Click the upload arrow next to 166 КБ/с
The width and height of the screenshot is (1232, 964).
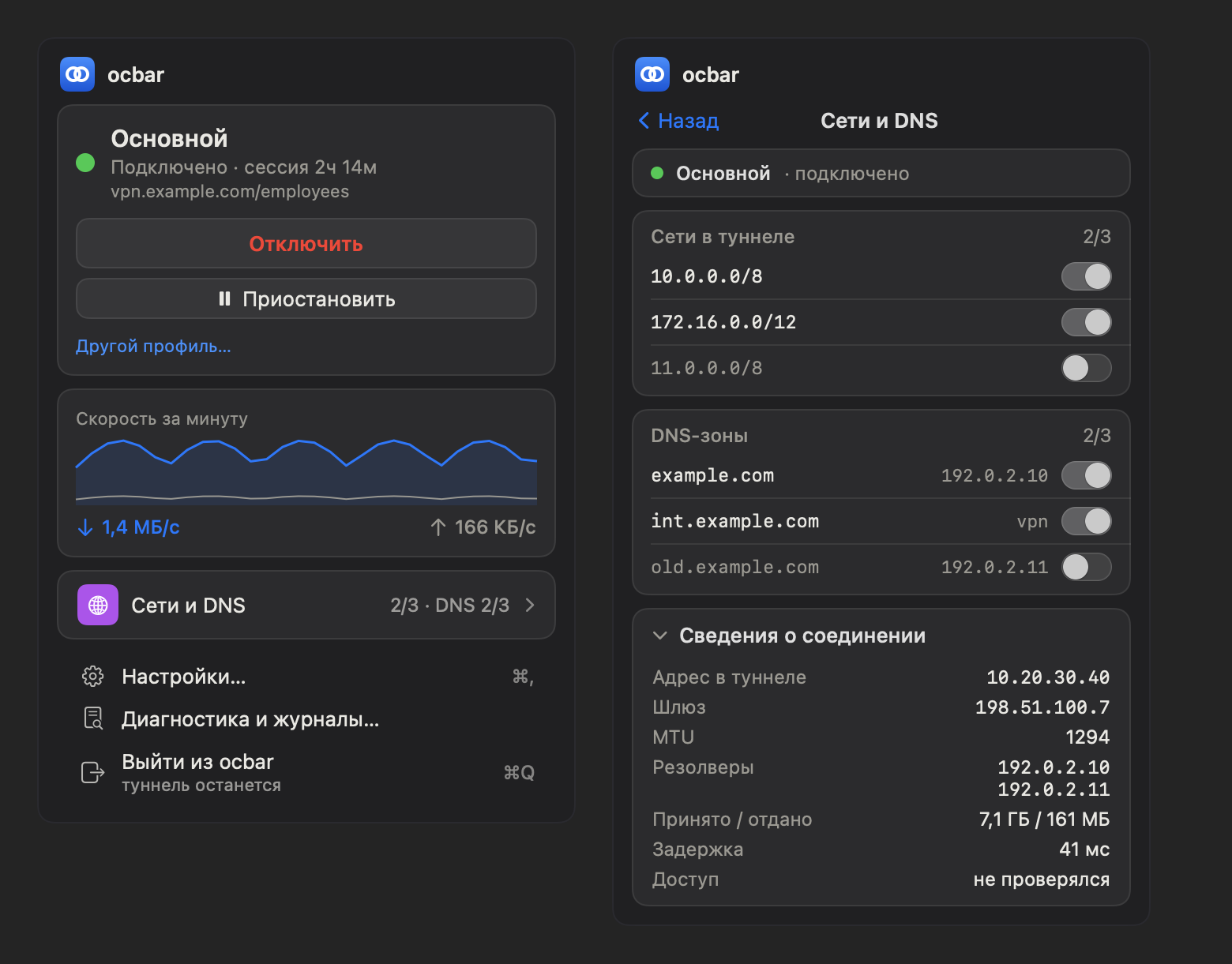coord(438,527)
